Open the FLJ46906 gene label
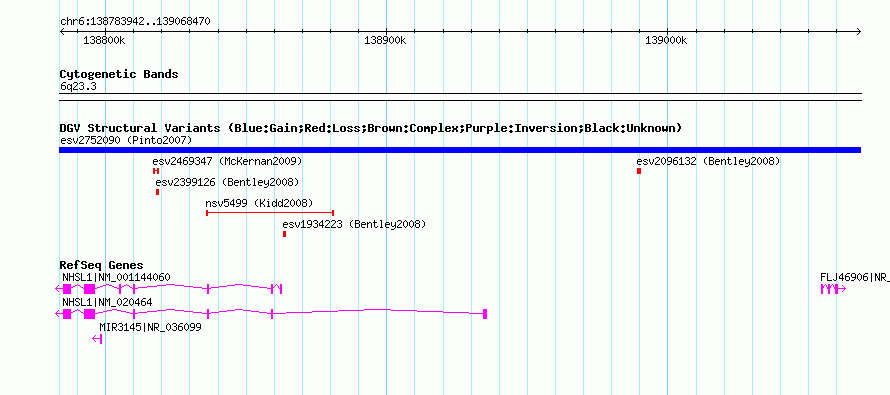890x395 pixels. [x=855, y=278]
